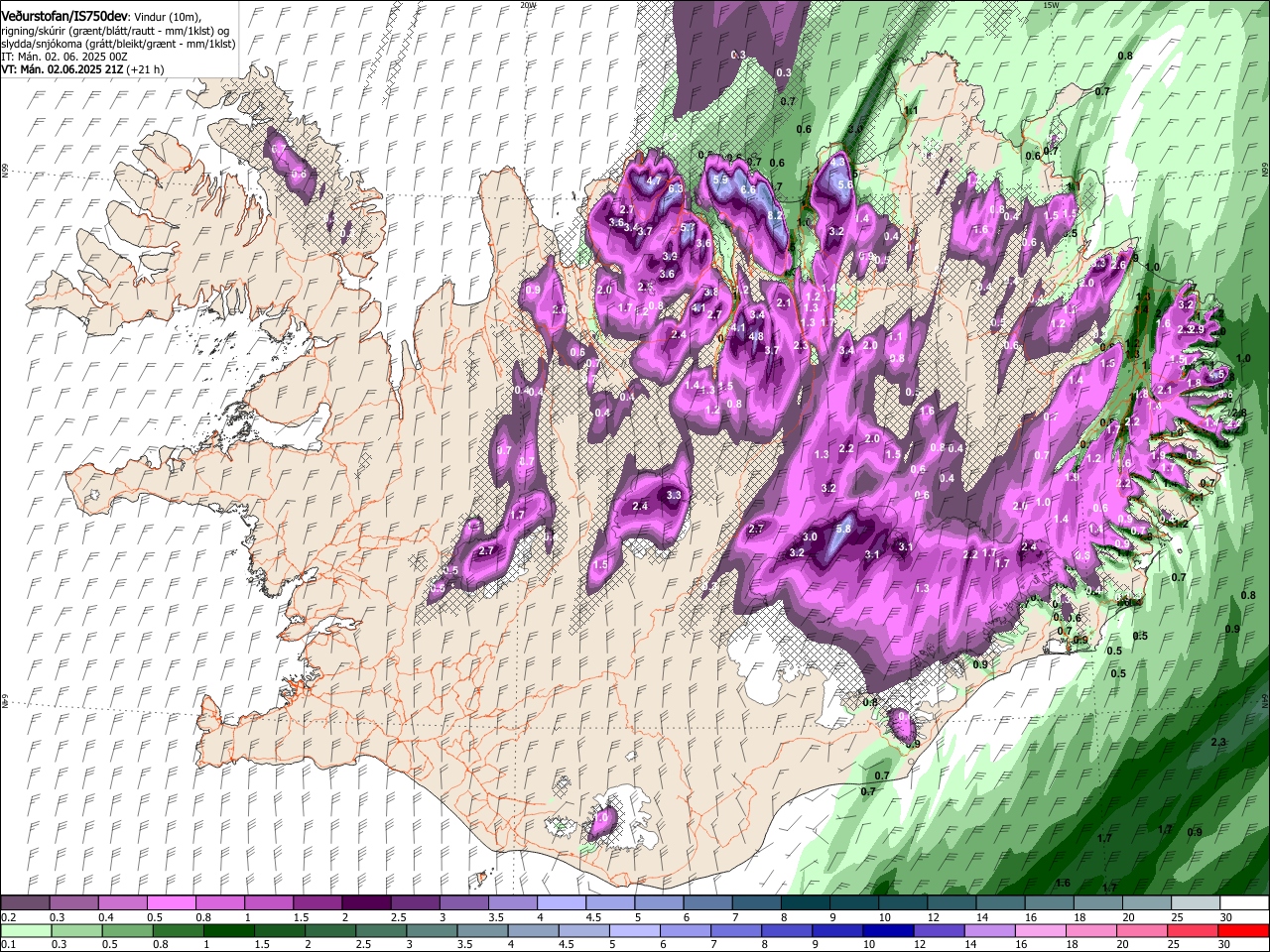Select the pure red swatch ending the lower legend row

pos(1244,930)
